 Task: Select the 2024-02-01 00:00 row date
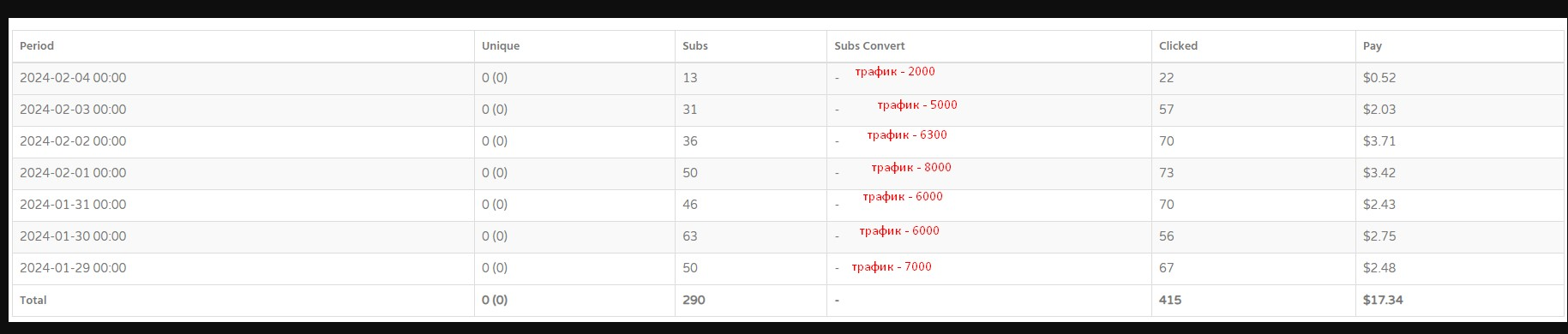[x=73, y=173]
